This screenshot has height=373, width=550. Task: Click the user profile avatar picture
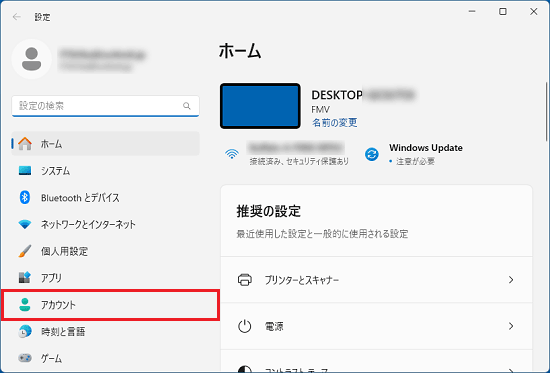pos(32,59)
